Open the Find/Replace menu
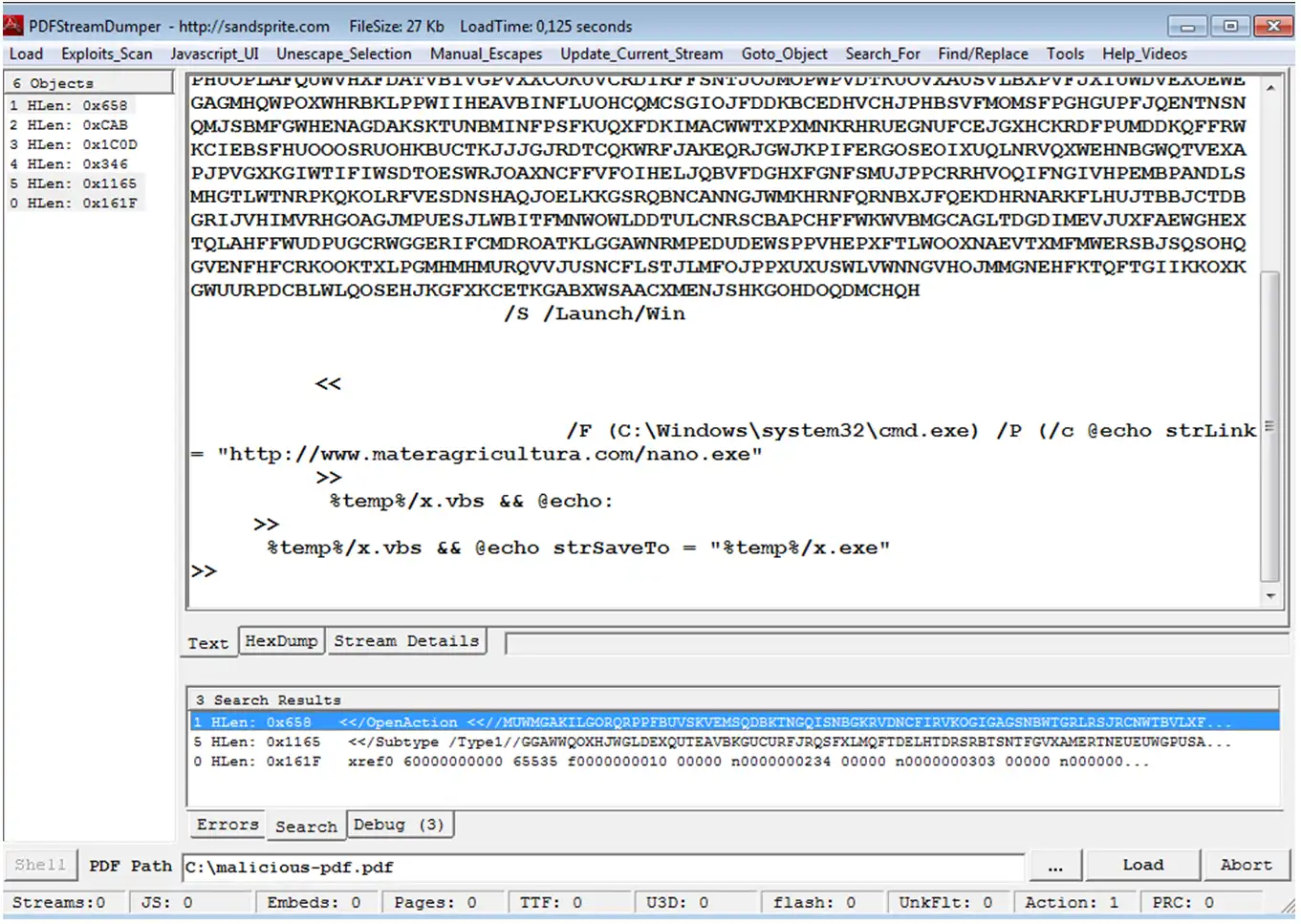Screen dimensions: 1301x924 point(983,54)
